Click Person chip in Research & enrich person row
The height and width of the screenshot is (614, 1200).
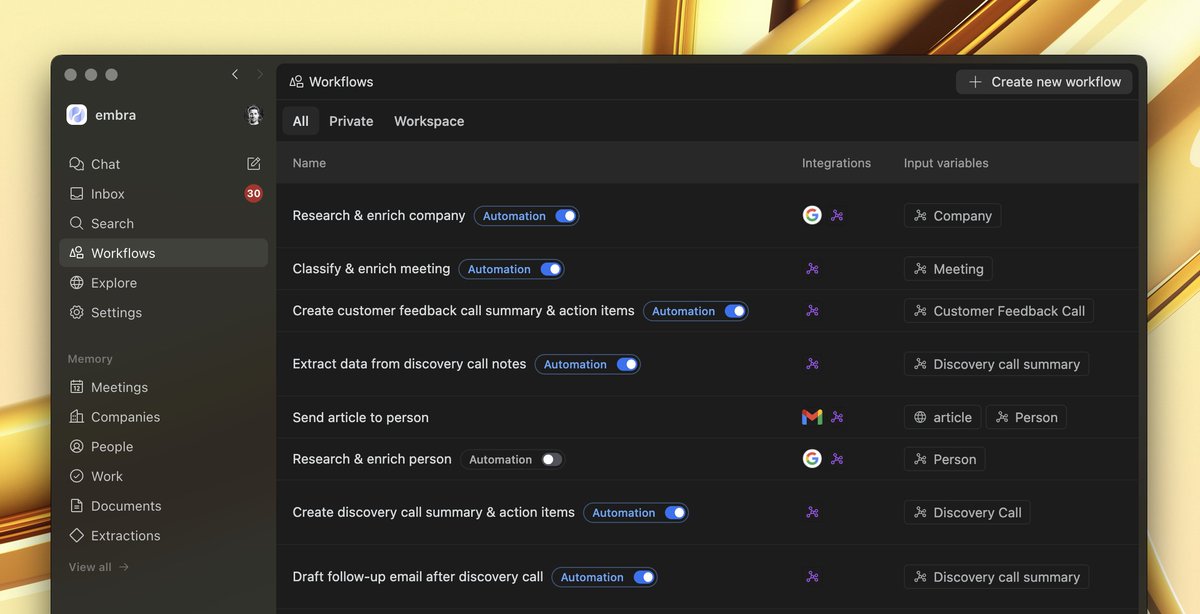(x=945, y=459)
